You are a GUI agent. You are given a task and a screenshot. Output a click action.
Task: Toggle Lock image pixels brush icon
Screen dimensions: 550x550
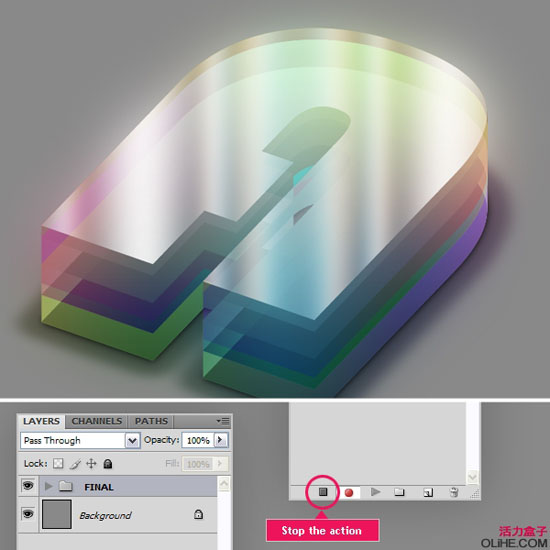[x=75, y=464]
